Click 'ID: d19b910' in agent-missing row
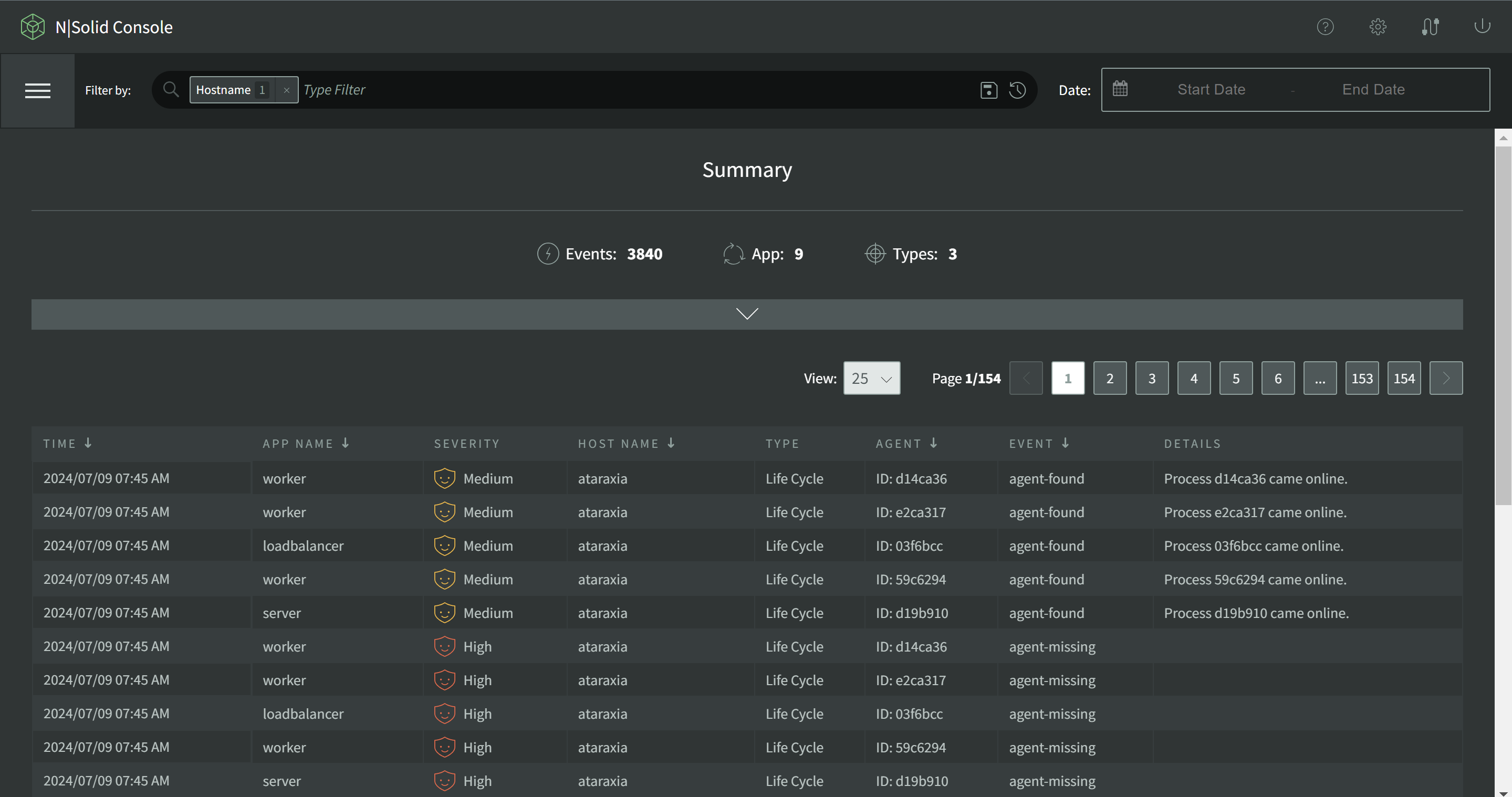This screenshot has height=797, width=1512. (912, 781)
